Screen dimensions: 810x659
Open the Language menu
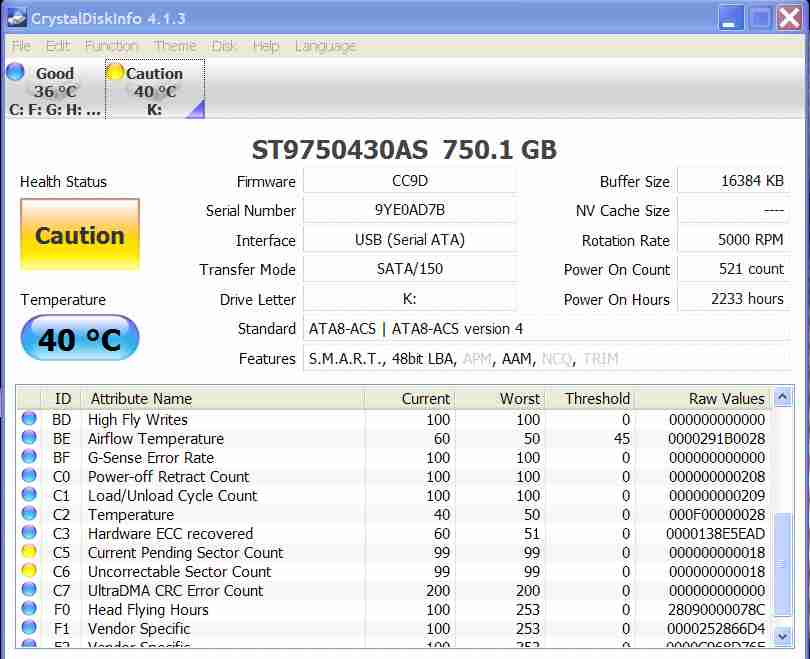(325, 46)
